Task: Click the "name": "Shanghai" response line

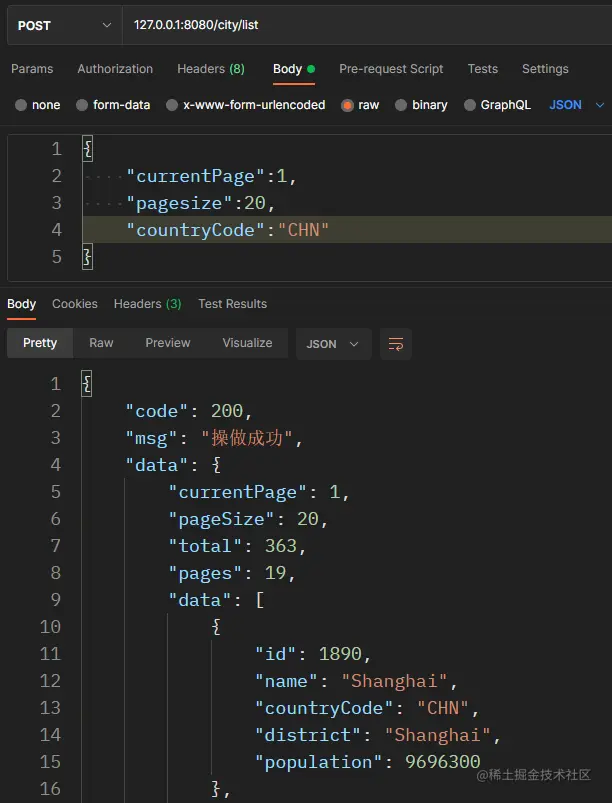Action: pyautogui.click(x=356, y=681)
